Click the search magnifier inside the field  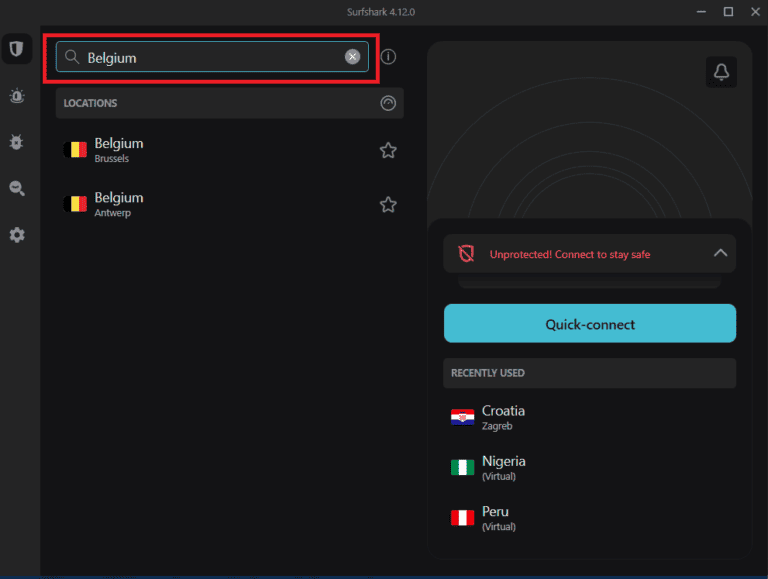click(72, 57)
